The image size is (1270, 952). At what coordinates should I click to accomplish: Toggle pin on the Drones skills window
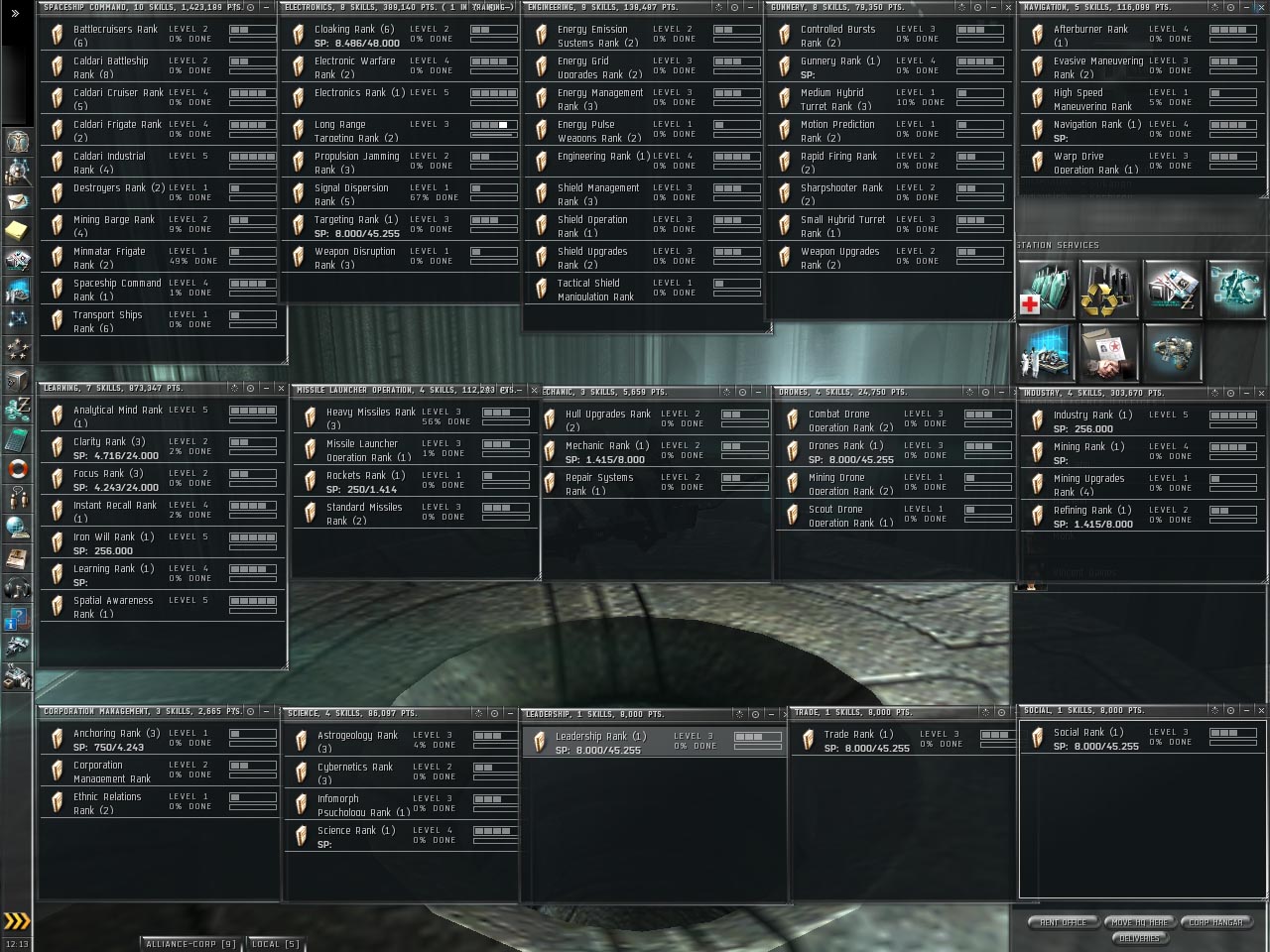[970, 393]
